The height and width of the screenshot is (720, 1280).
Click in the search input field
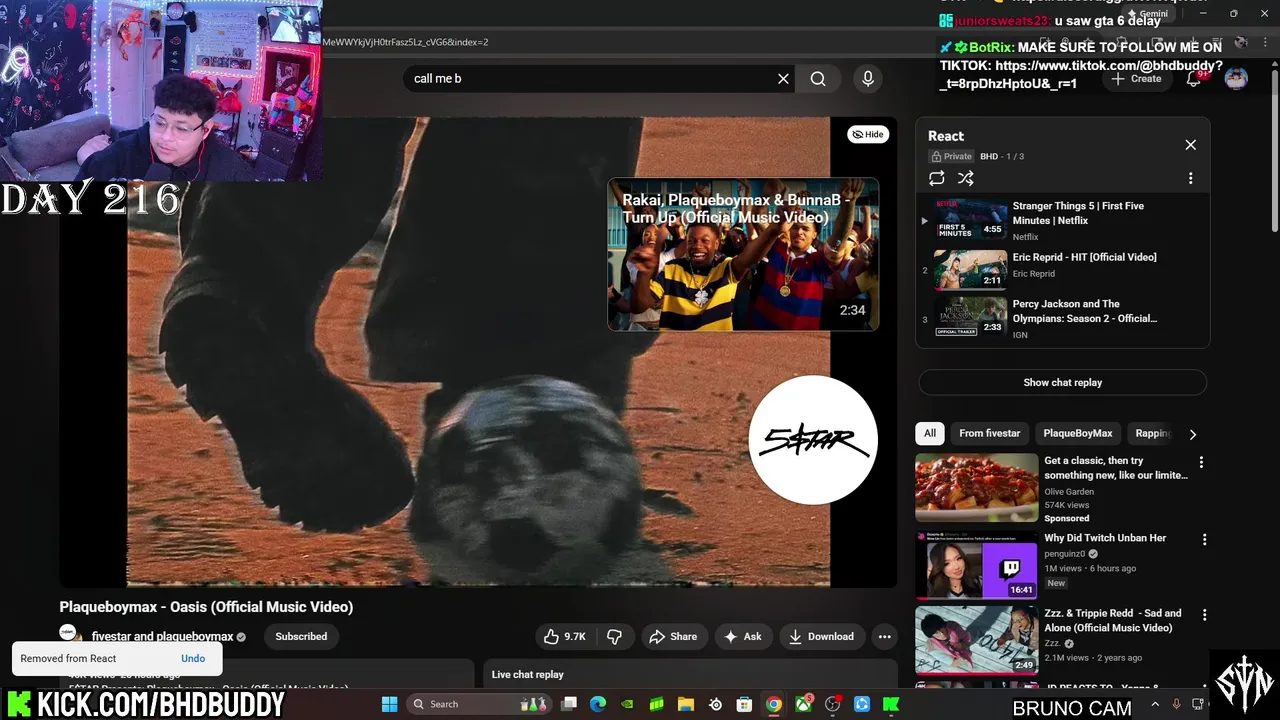pos(588,79)
